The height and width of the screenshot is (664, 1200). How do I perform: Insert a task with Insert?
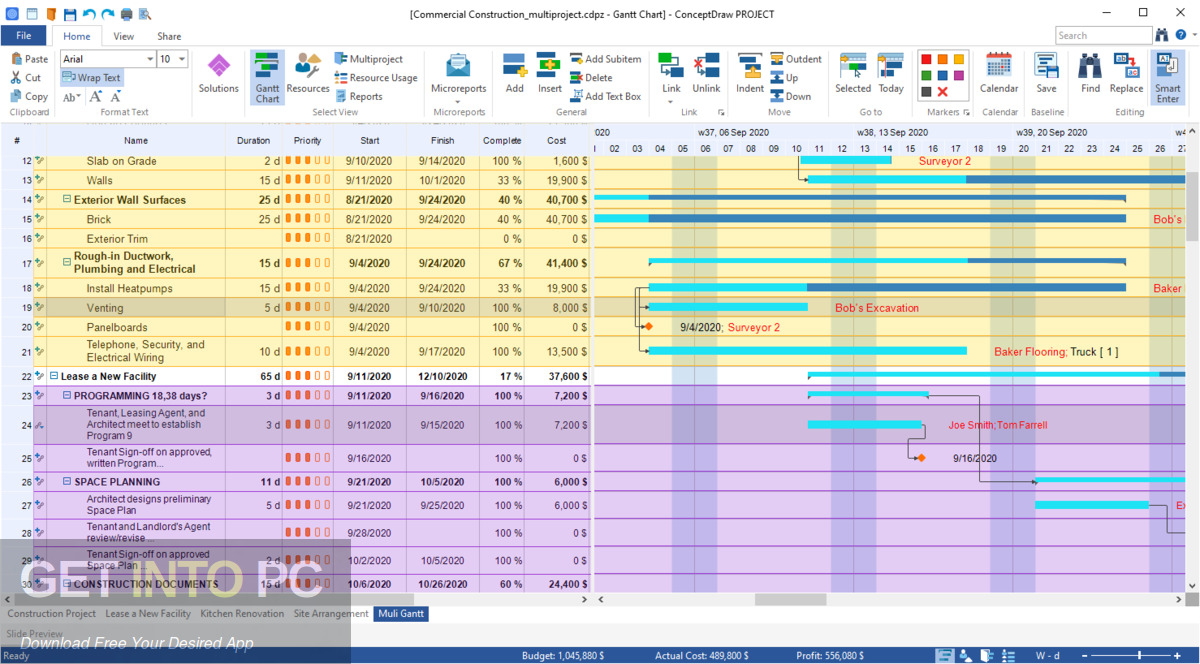pyautogui.click(x=549, y=75)
